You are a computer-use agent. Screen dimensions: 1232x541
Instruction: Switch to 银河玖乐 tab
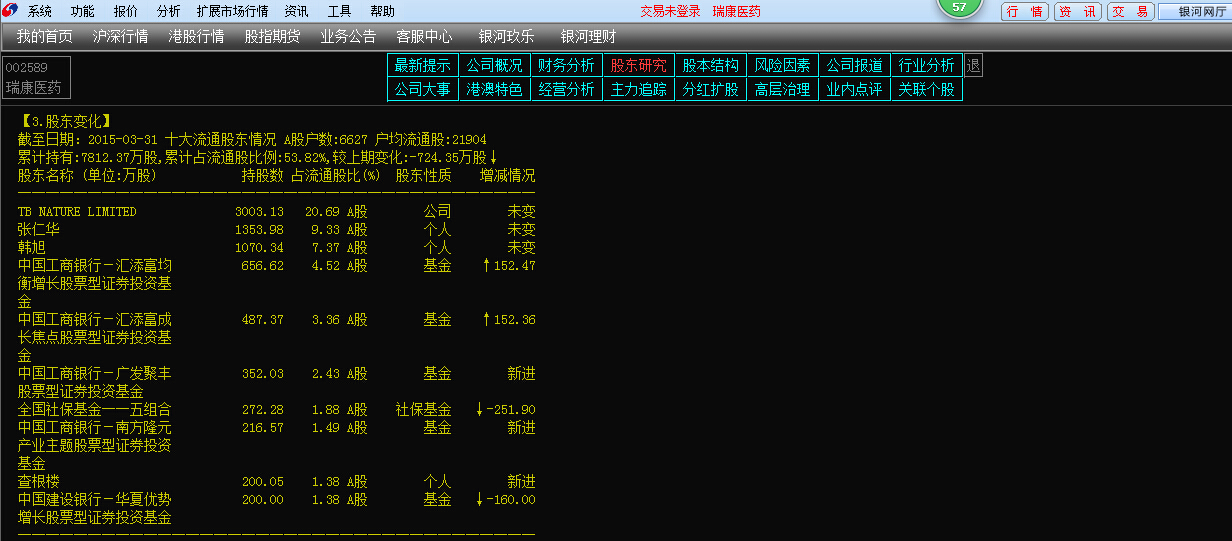pos(506,37)
